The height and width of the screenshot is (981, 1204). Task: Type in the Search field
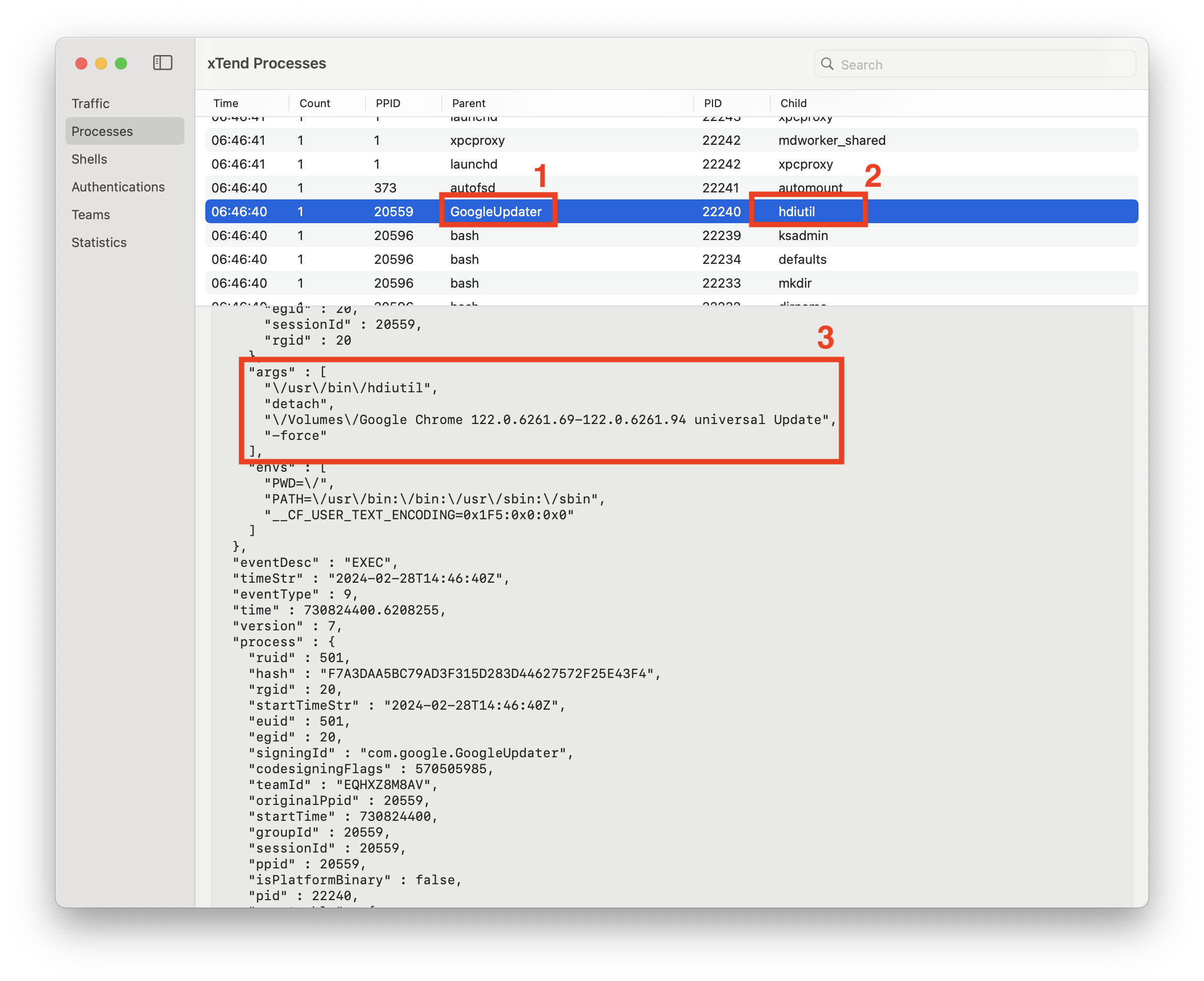pos(983,64)
